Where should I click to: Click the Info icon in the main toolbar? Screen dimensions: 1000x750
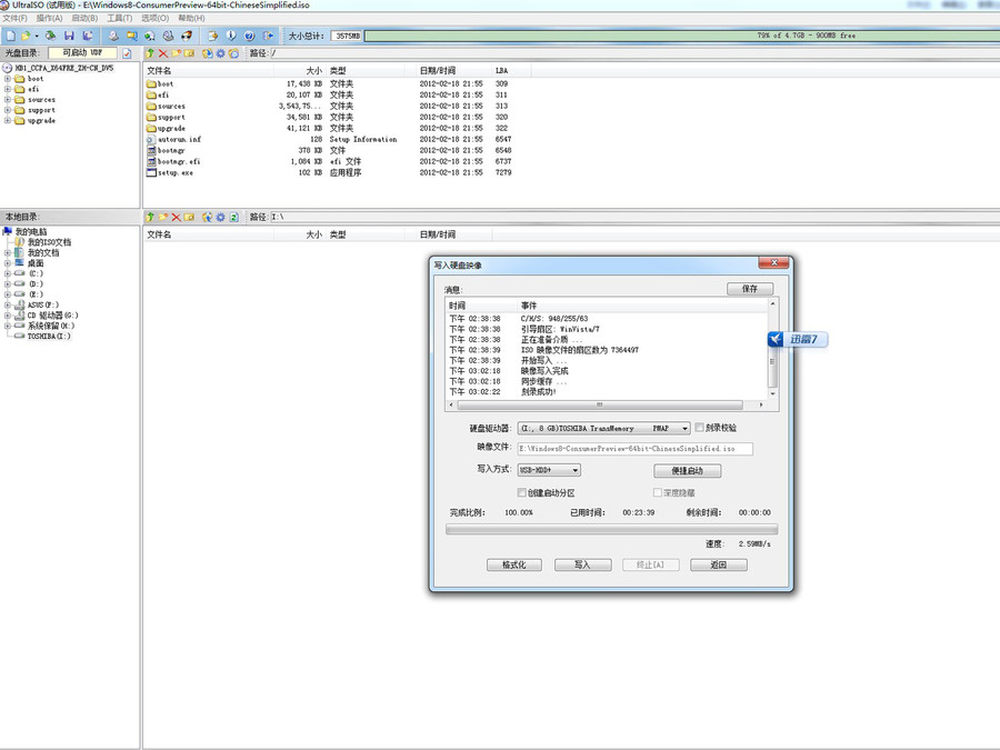231,36
